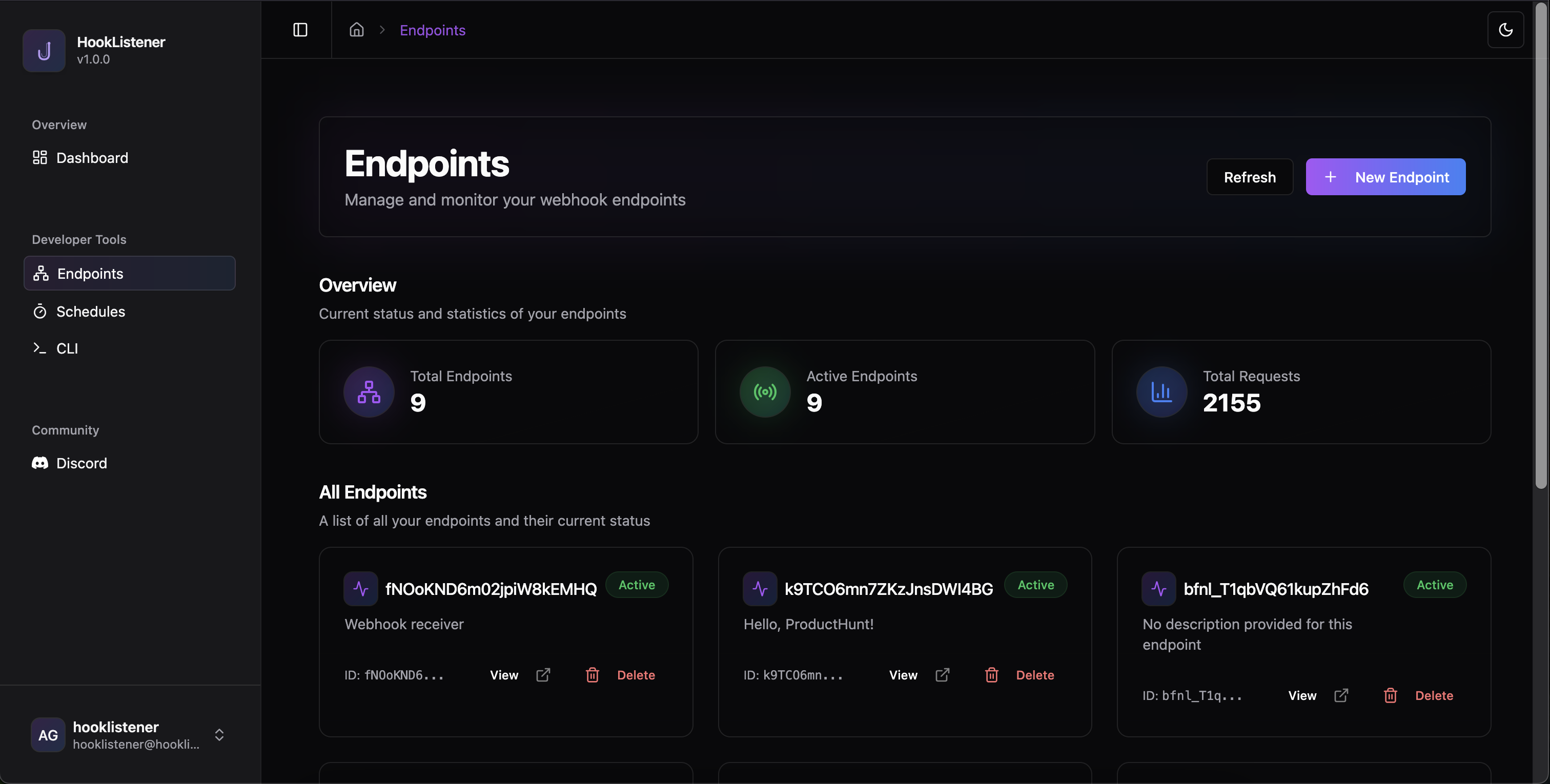This screenshot has height=784, width=1550.
Task: Click the Refresh button
Action: point(1249,177)
